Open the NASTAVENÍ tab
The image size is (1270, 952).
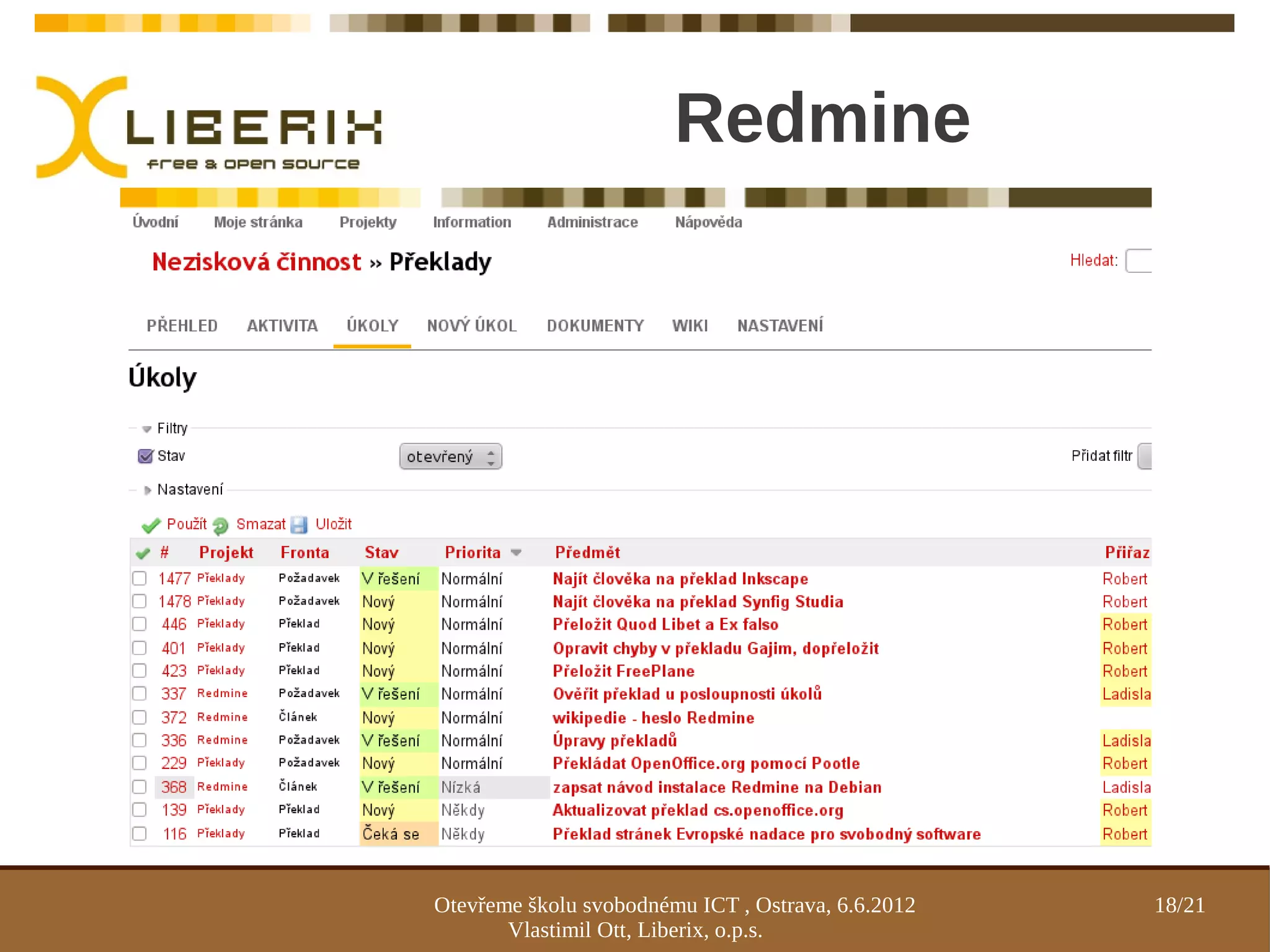pos(780,326)
